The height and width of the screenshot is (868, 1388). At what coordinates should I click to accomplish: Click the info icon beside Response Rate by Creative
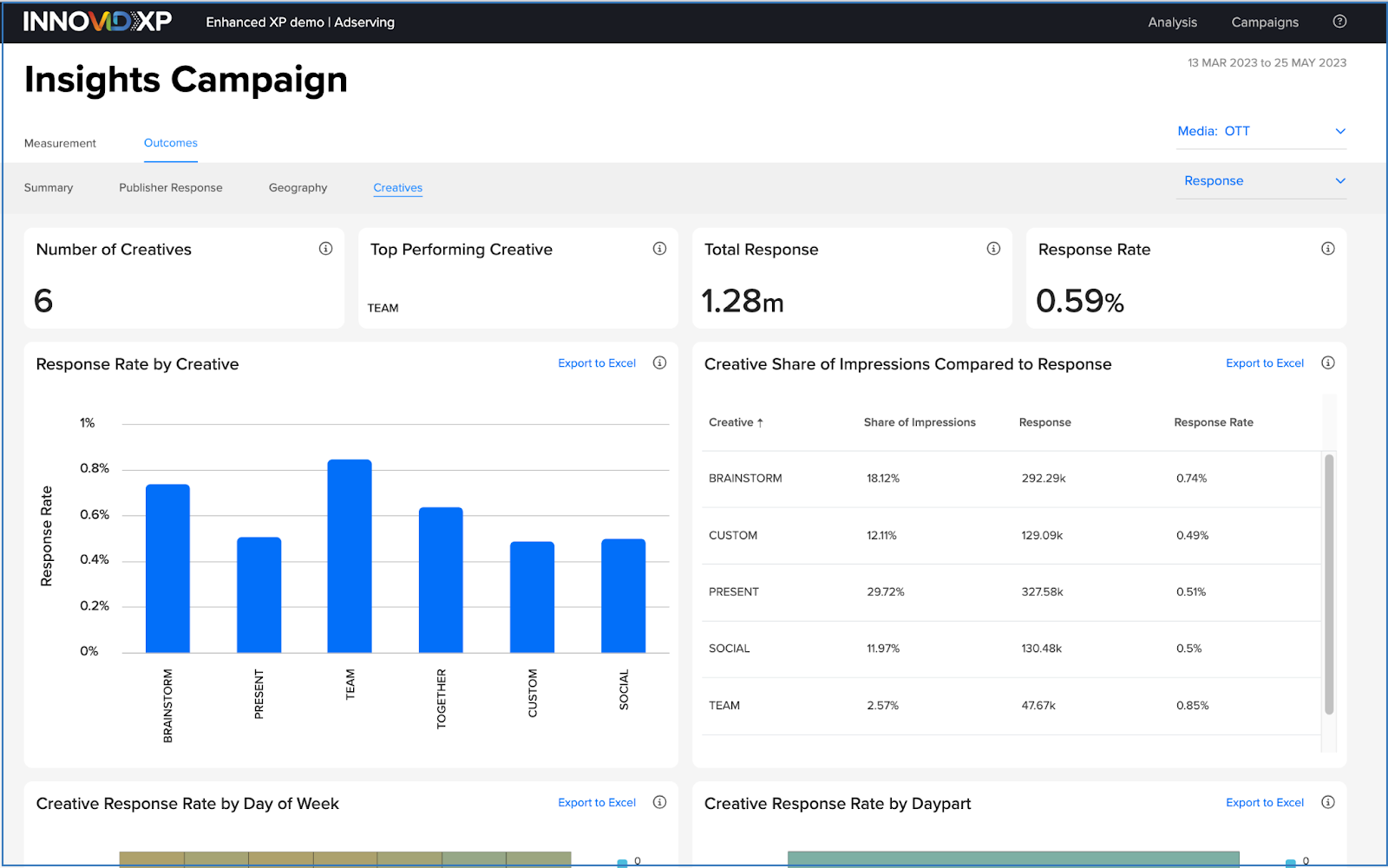(660, 363)
